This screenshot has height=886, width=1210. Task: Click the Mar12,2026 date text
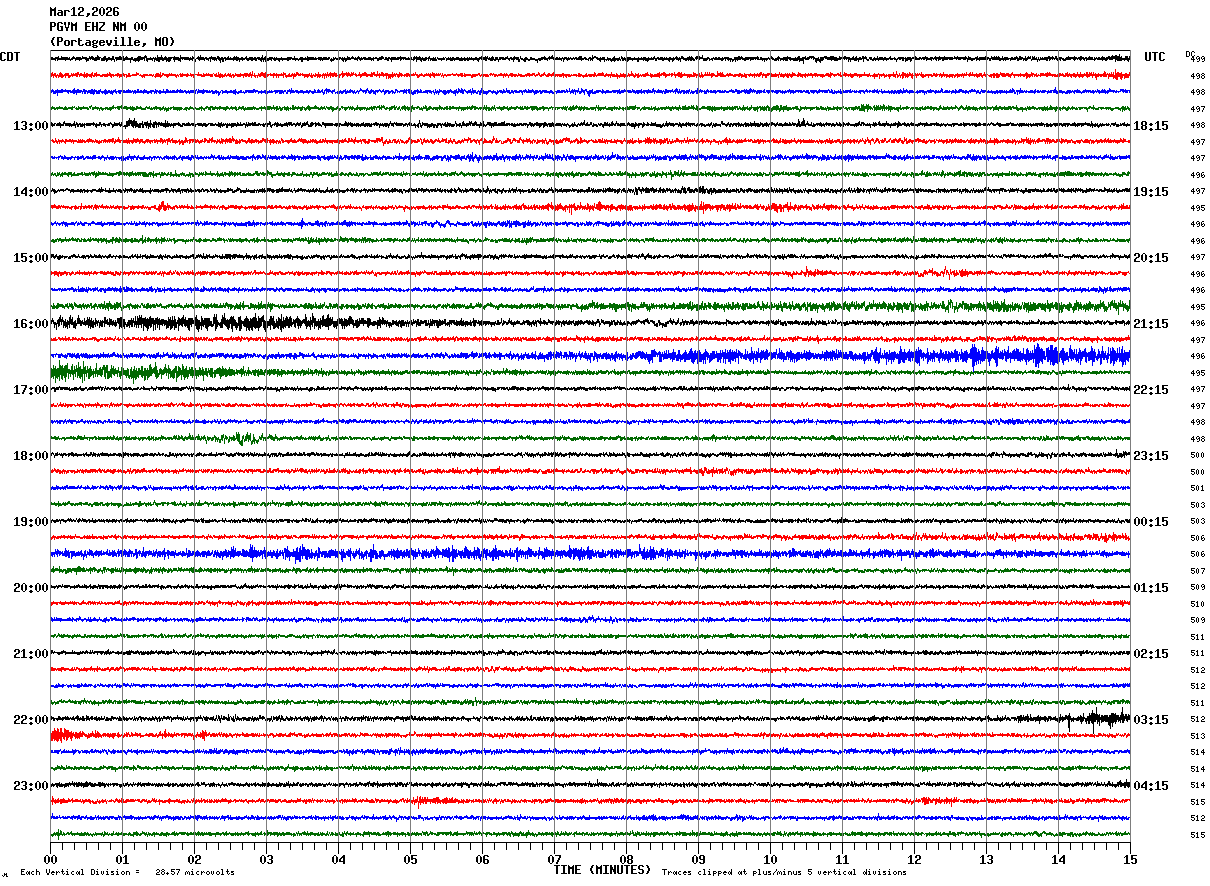(x=84, y=12)
